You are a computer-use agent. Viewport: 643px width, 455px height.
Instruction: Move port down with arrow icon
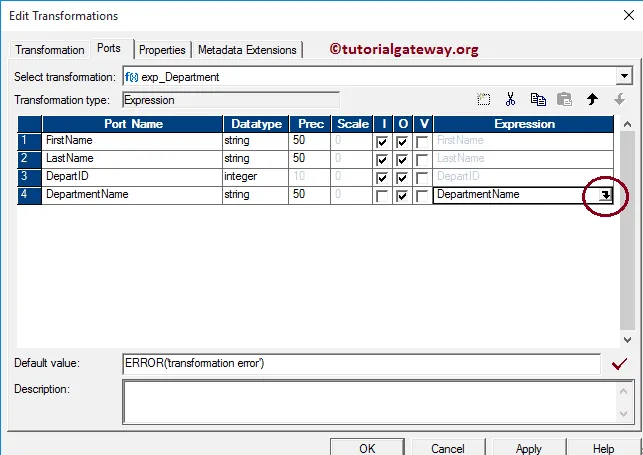click(618, 99)
